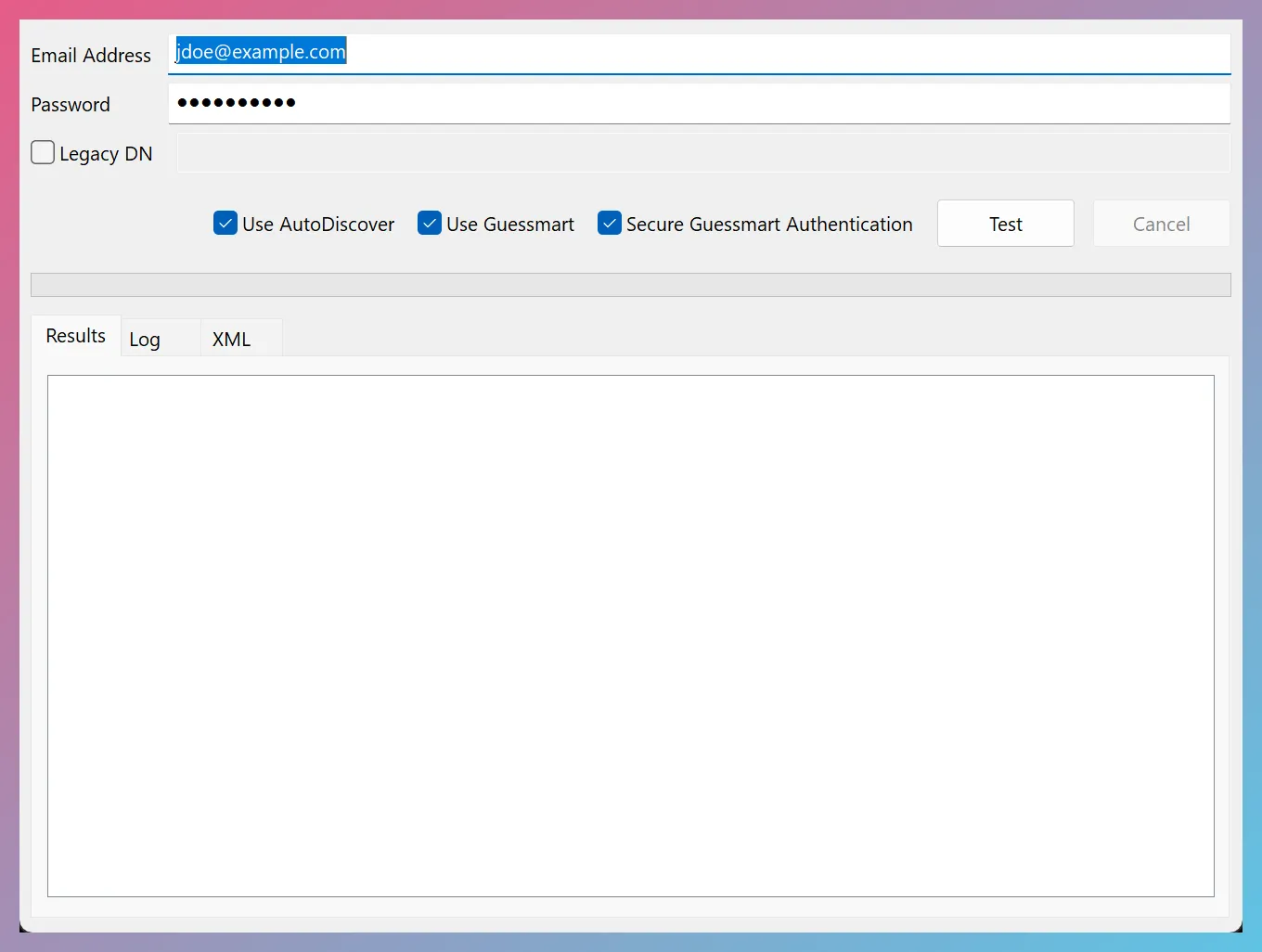This screenshot has width=1262, height=952.
Task: Turn off Secure Guessmart Authentication
Action: (610, 223)
